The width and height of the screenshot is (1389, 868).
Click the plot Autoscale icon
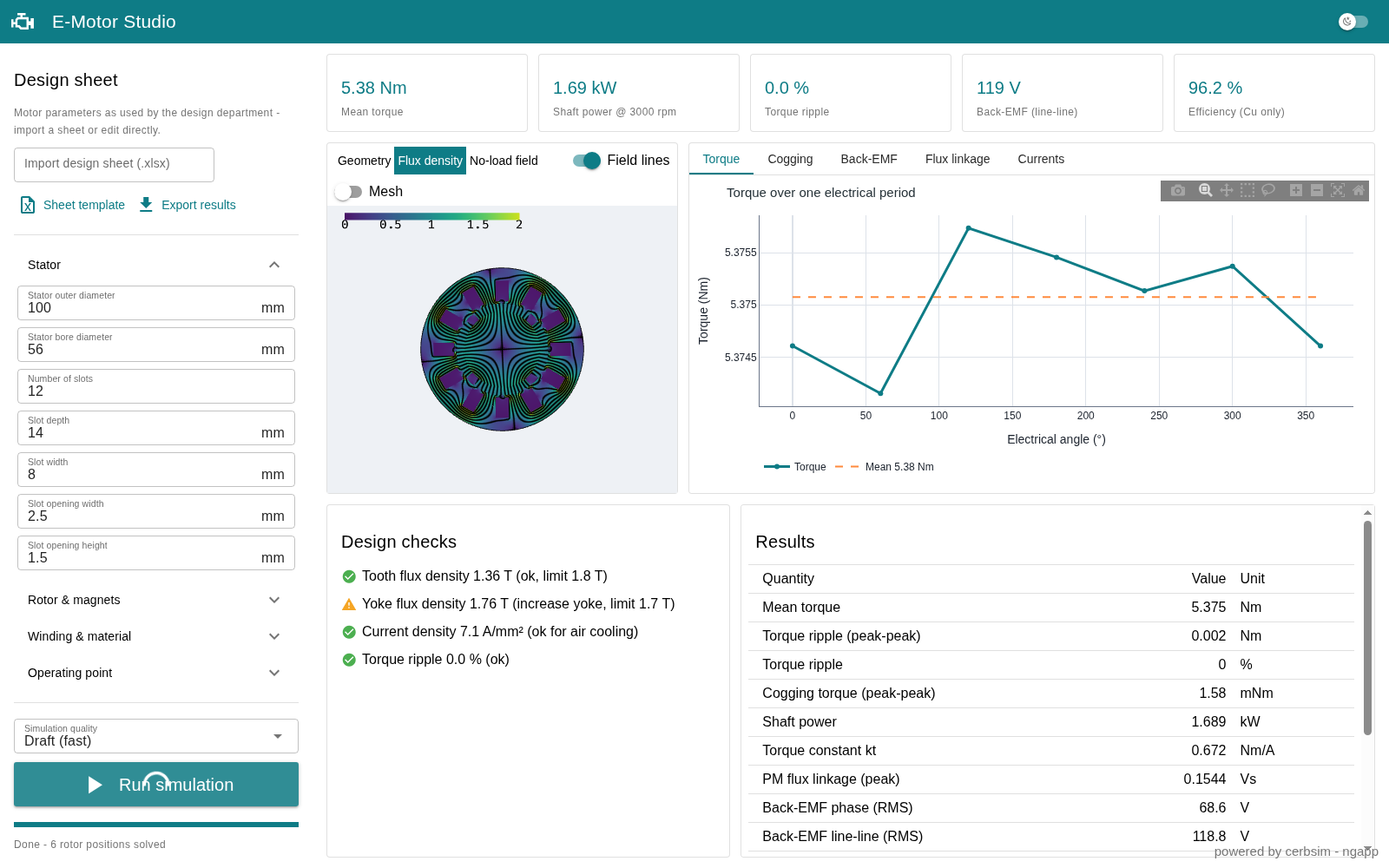[1337, 190]
